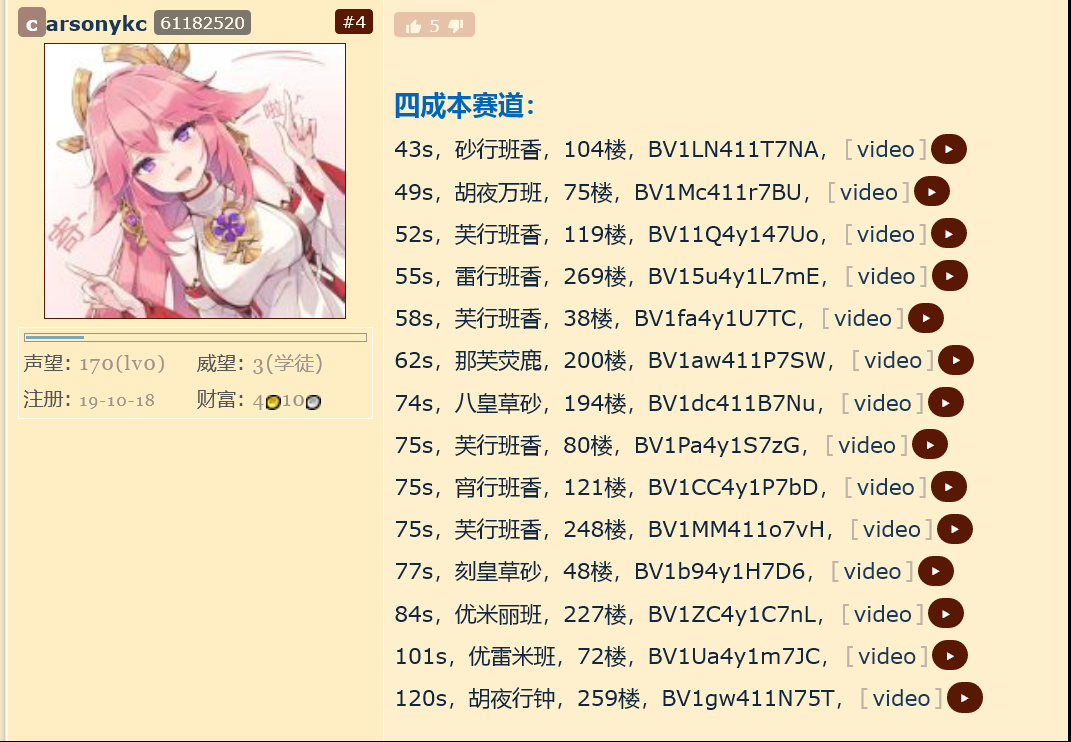Click play icon for 120s 胡夜行钟 row

[965, 698]
